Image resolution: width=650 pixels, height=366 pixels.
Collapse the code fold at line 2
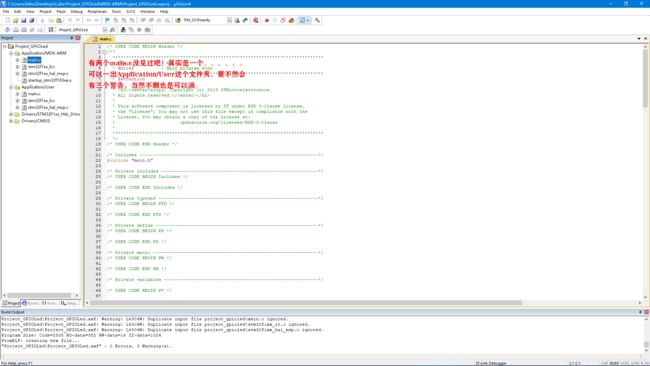104,52
